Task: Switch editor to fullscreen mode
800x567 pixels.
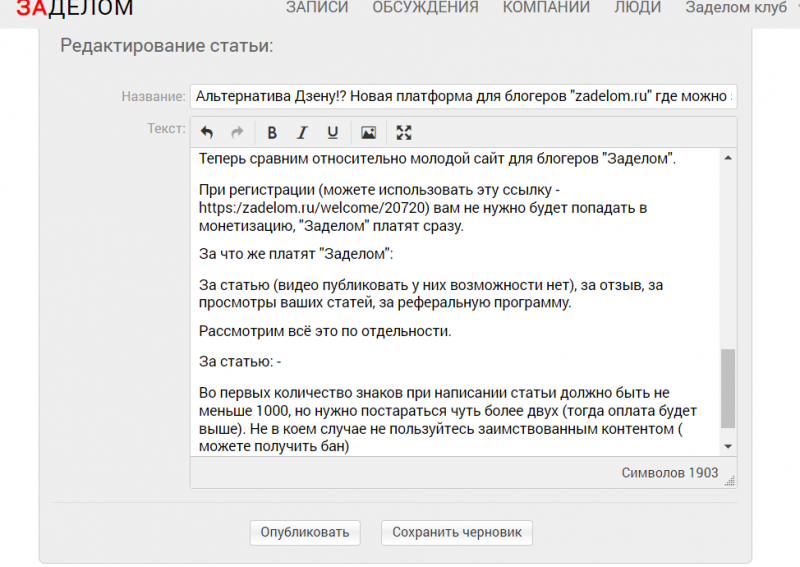Action: click(404, 133)
